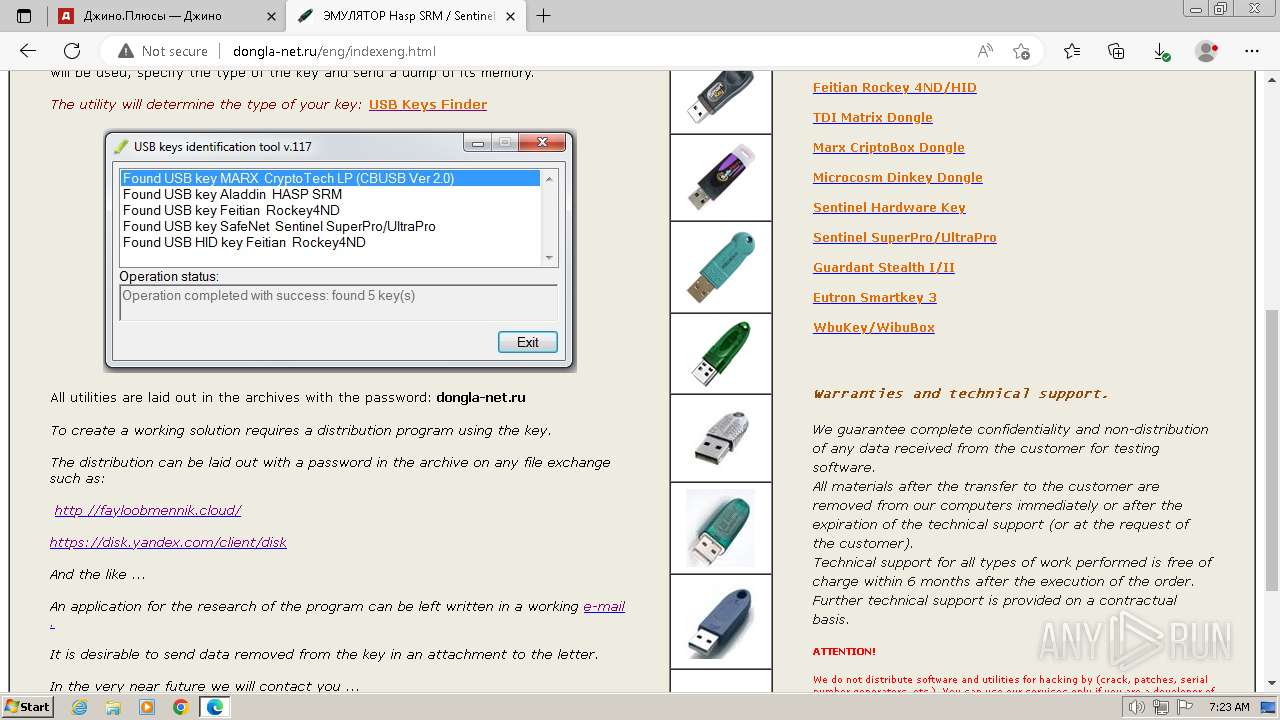Toggle Read aloud in the address bar

point(985,51)
